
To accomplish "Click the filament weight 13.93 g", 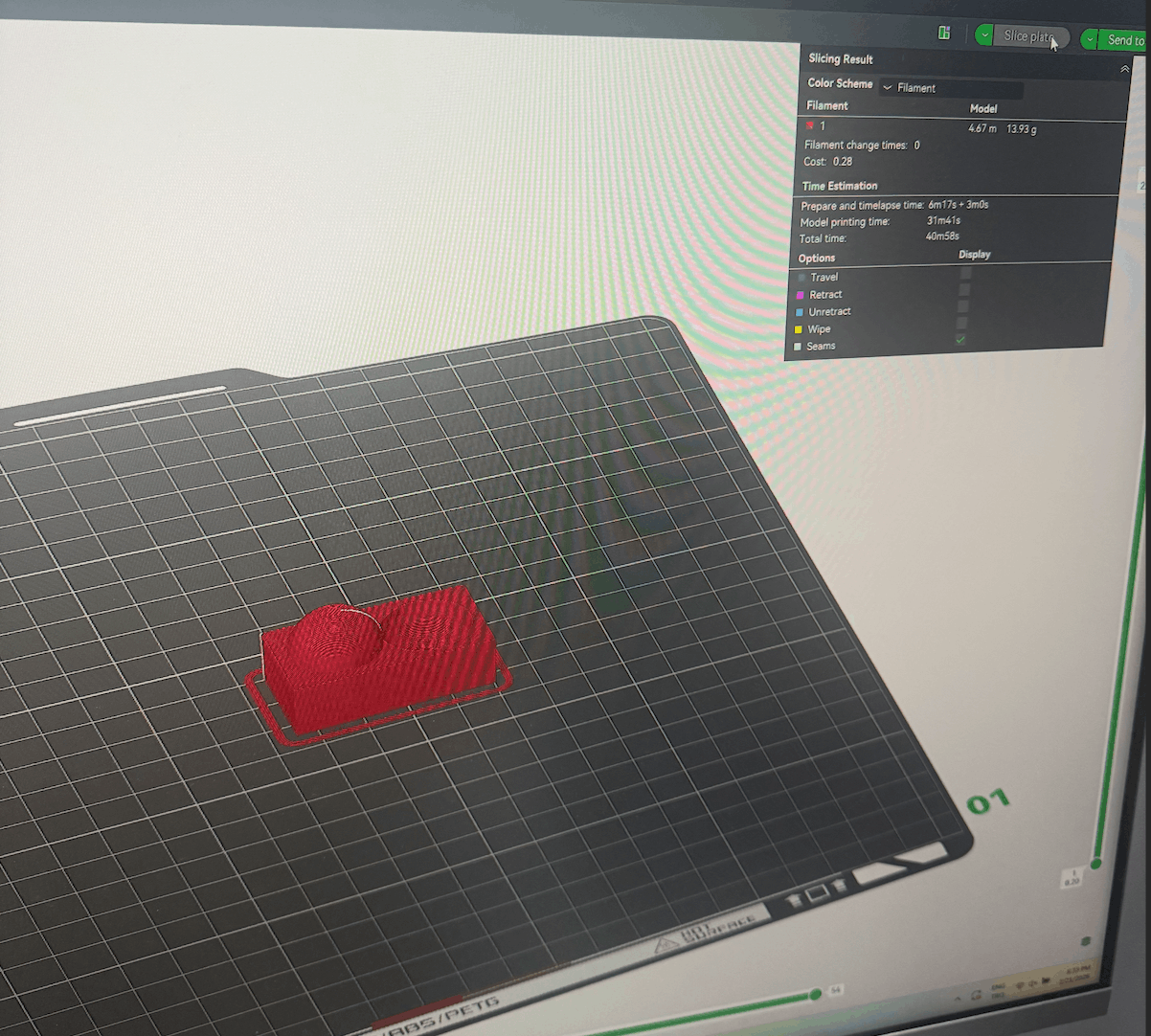I will click(1022, 129).
